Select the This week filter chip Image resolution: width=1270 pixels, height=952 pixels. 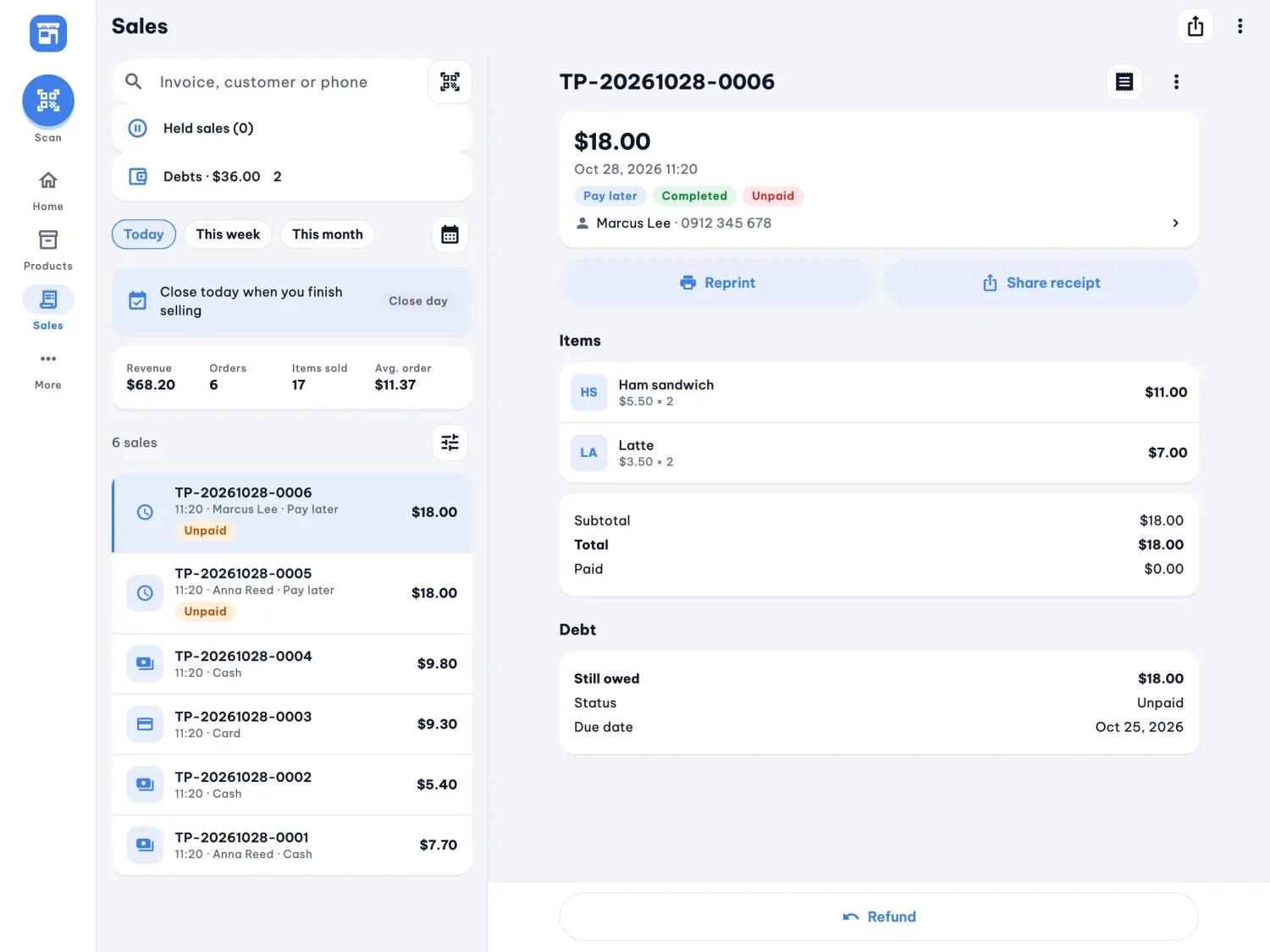228,234
